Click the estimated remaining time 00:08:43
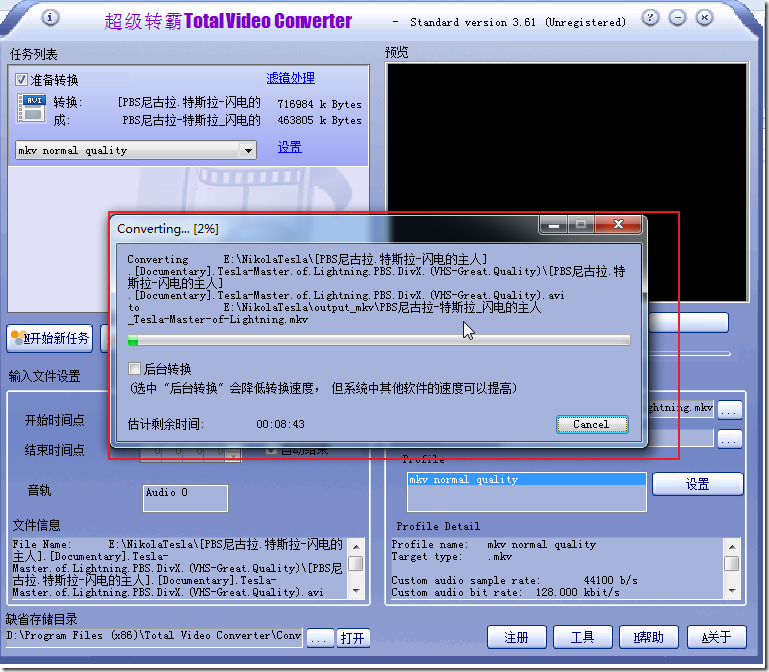This screenshot has height=672, width=769. pyautogui.click(x=281, y=424)
